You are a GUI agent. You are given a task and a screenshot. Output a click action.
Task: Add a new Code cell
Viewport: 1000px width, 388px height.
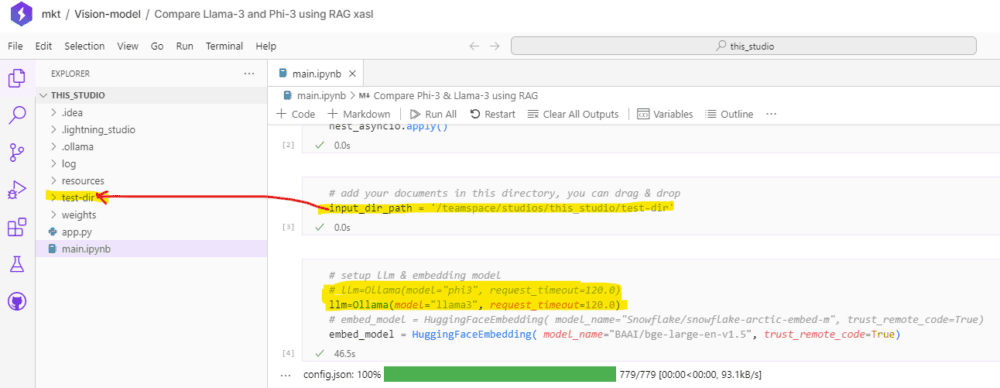point(296,114)
